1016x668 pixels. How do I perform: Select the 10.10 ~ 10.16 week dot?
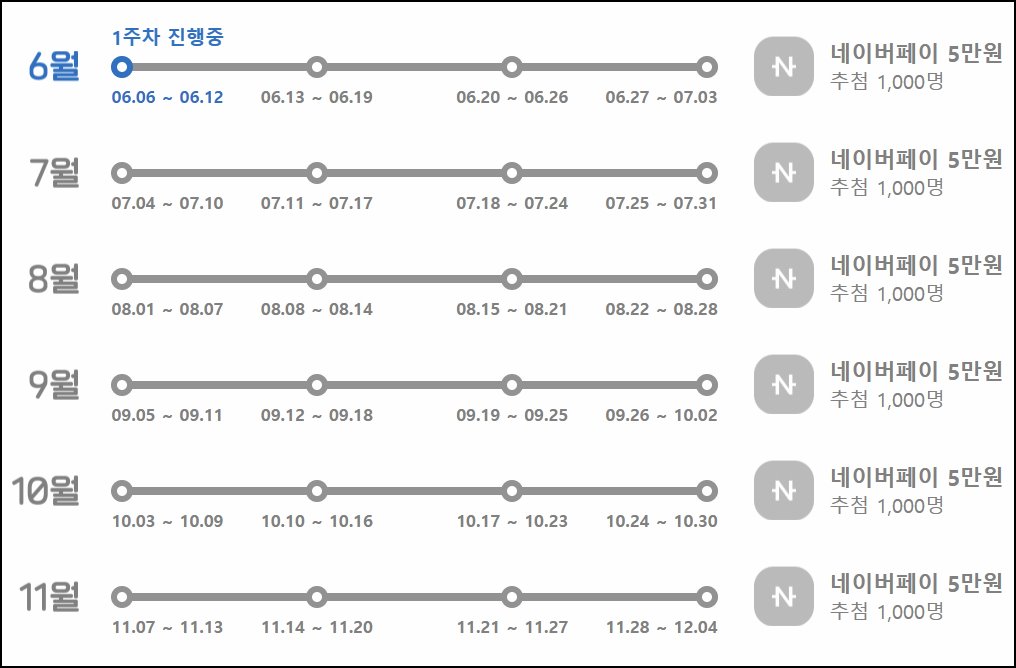317,491
